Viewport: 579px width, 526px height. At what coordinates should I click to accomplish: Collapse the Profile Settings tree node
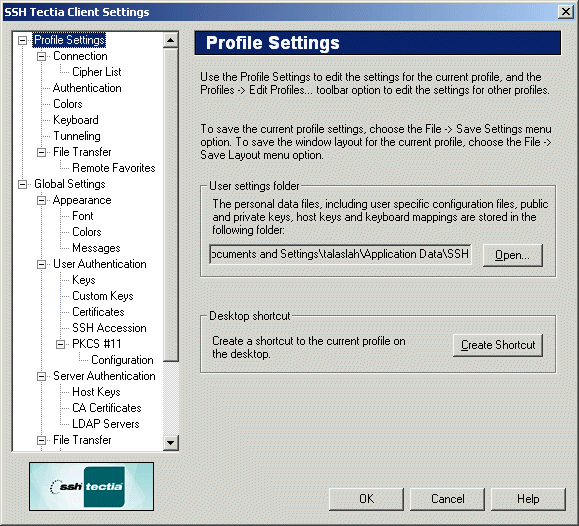[23, 40]
